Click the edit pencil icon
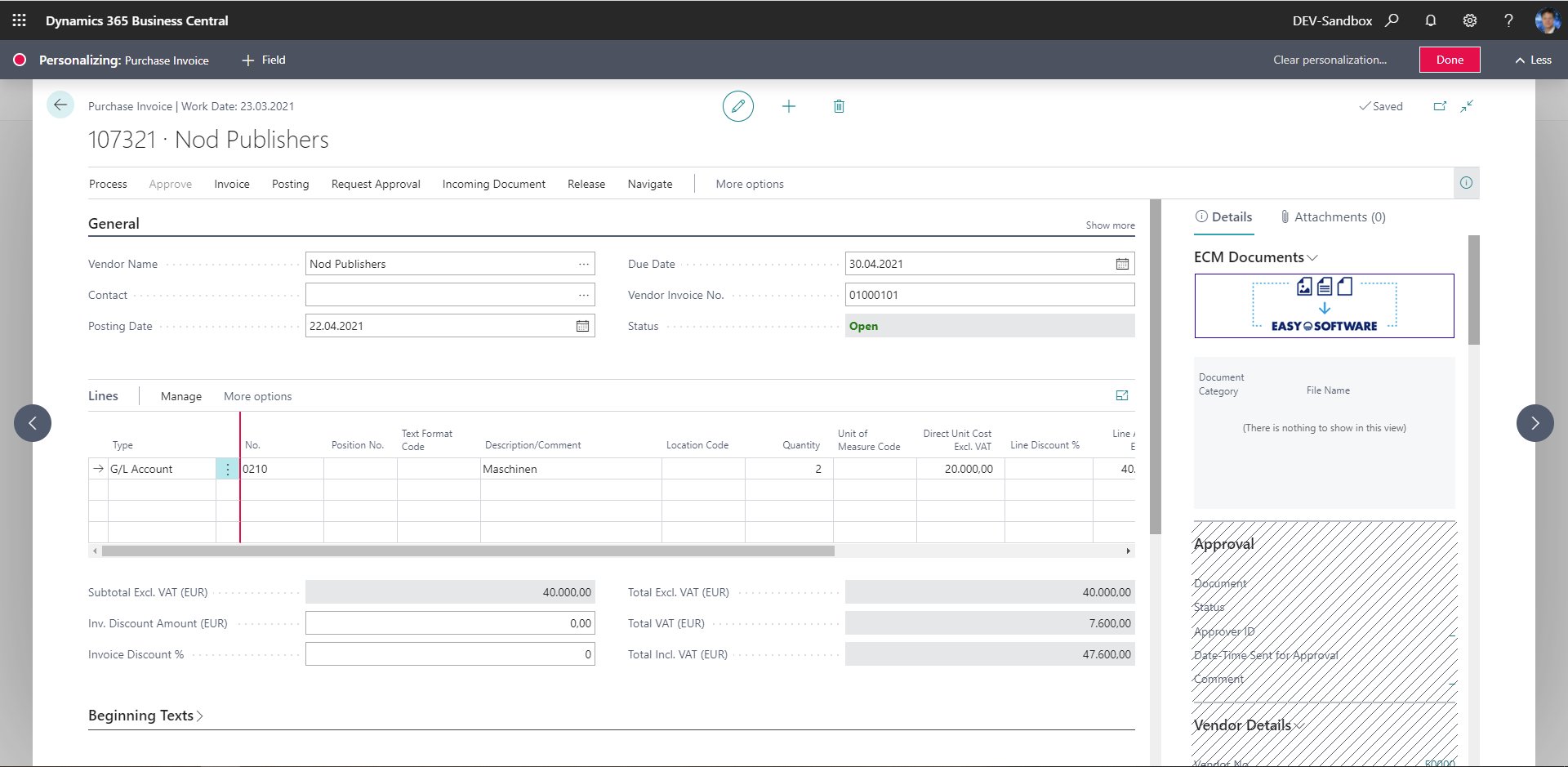 738,106
